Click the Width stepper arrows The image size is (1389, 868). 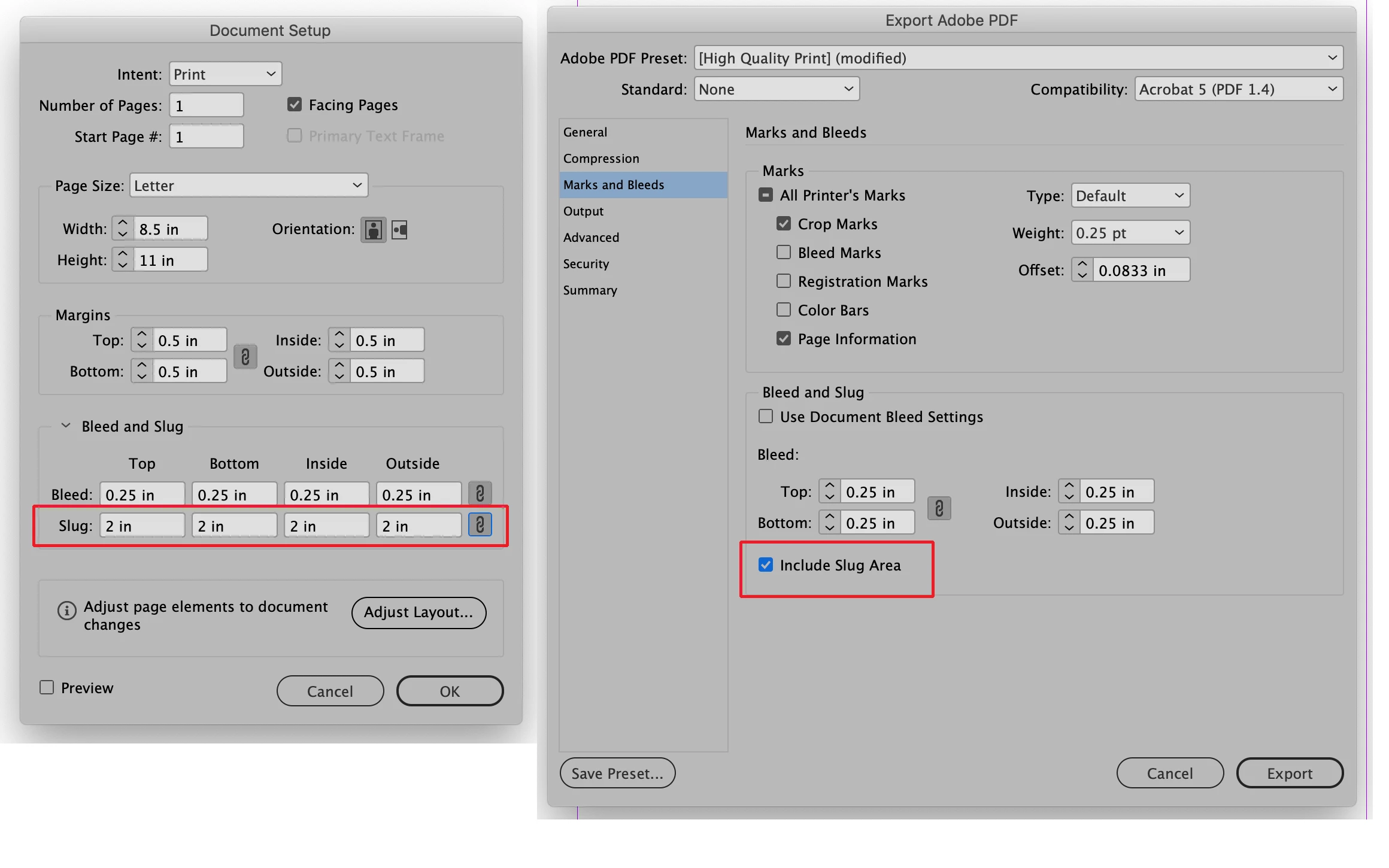(123, 229)
